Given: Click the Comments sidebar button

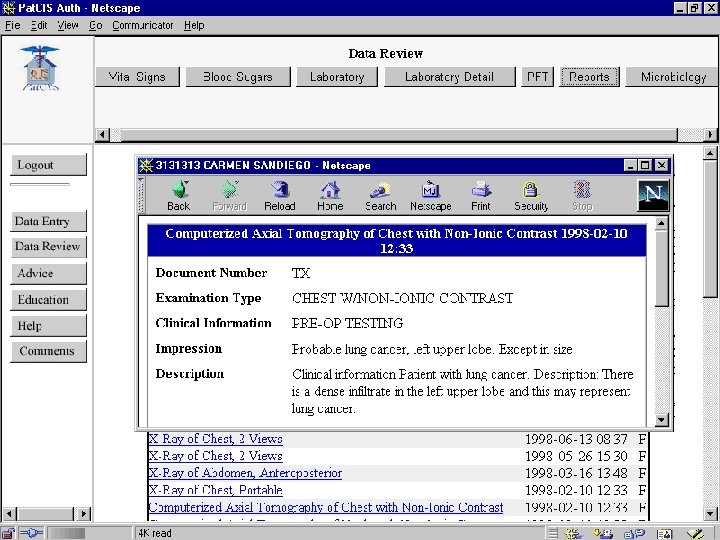Looking at the screenshot, I should tap(48, 351).
